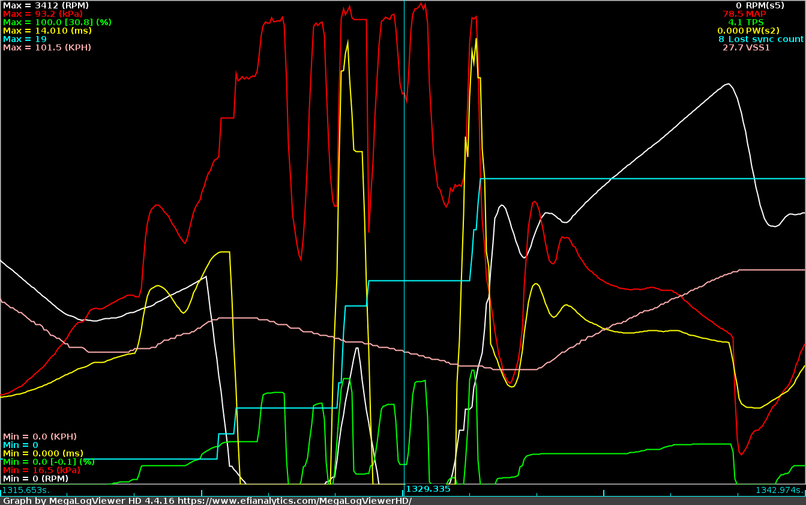Click the Max = 100.0 [30.8] (%) readout
The height and width of the screenshot is (505, 806).
[x=56, y=22]
